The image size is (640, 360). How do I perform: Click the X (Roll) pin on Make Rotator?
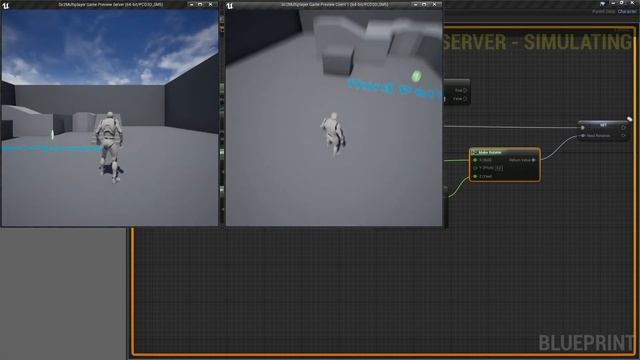[475, 160]
